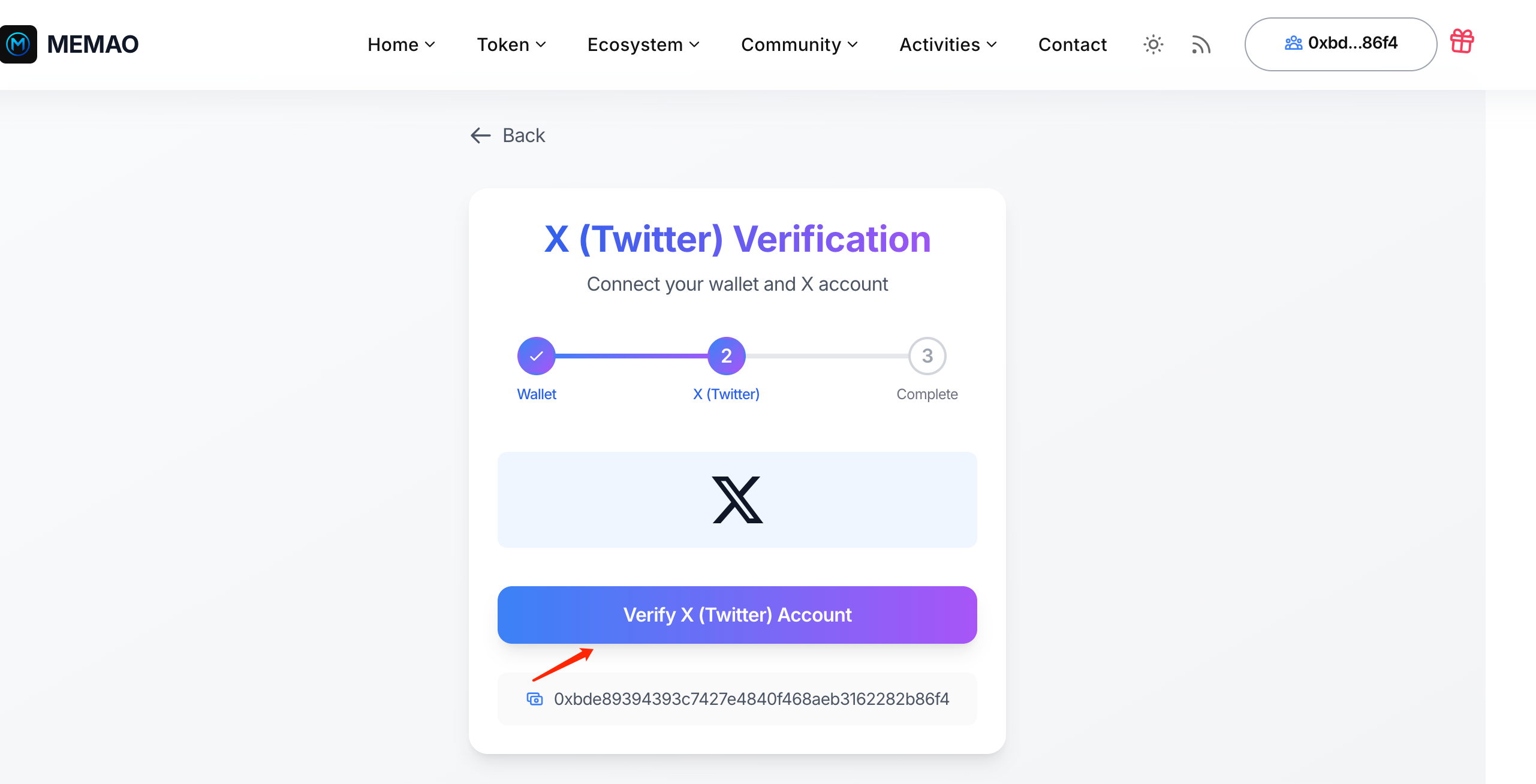
Task: Copy wallet address using copy icon
Action: [x=535, y=699]
